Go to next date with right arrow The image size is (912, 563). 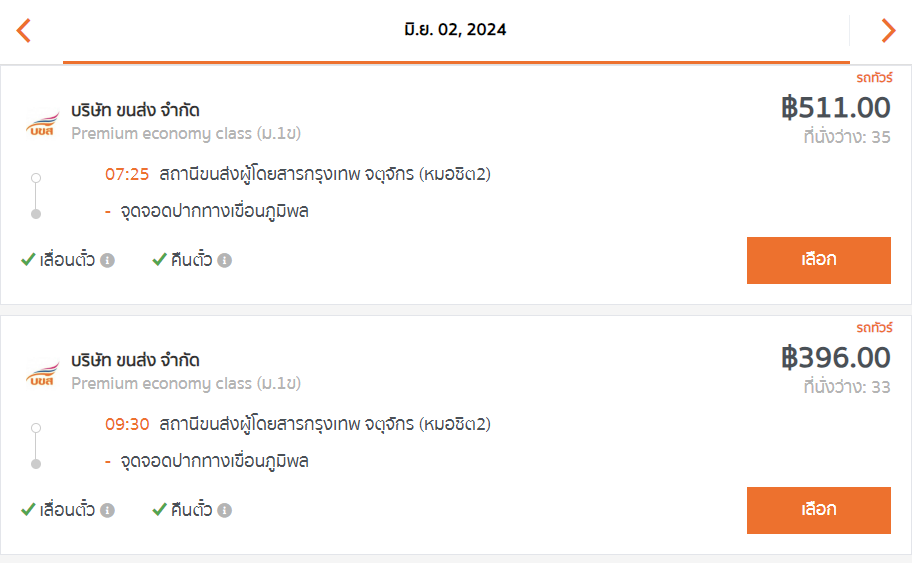(888, 30)
